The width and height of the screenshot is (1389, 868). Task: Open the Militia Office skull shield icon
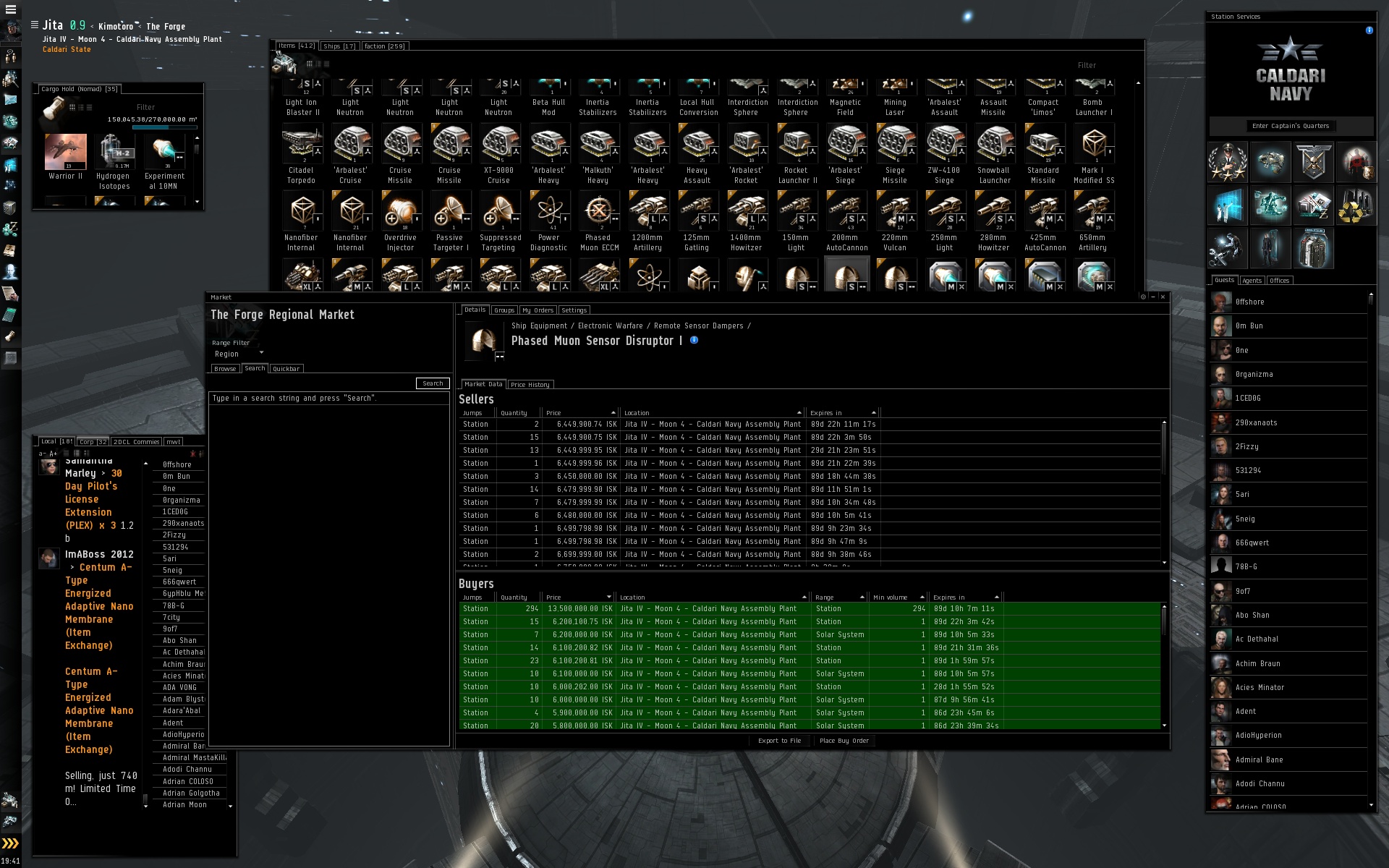pyautogui.click(x=1313, y=161)
